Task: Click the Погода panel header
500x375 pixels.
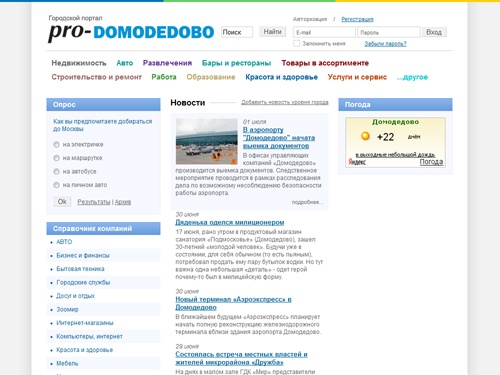Action: tap(395, 105)
